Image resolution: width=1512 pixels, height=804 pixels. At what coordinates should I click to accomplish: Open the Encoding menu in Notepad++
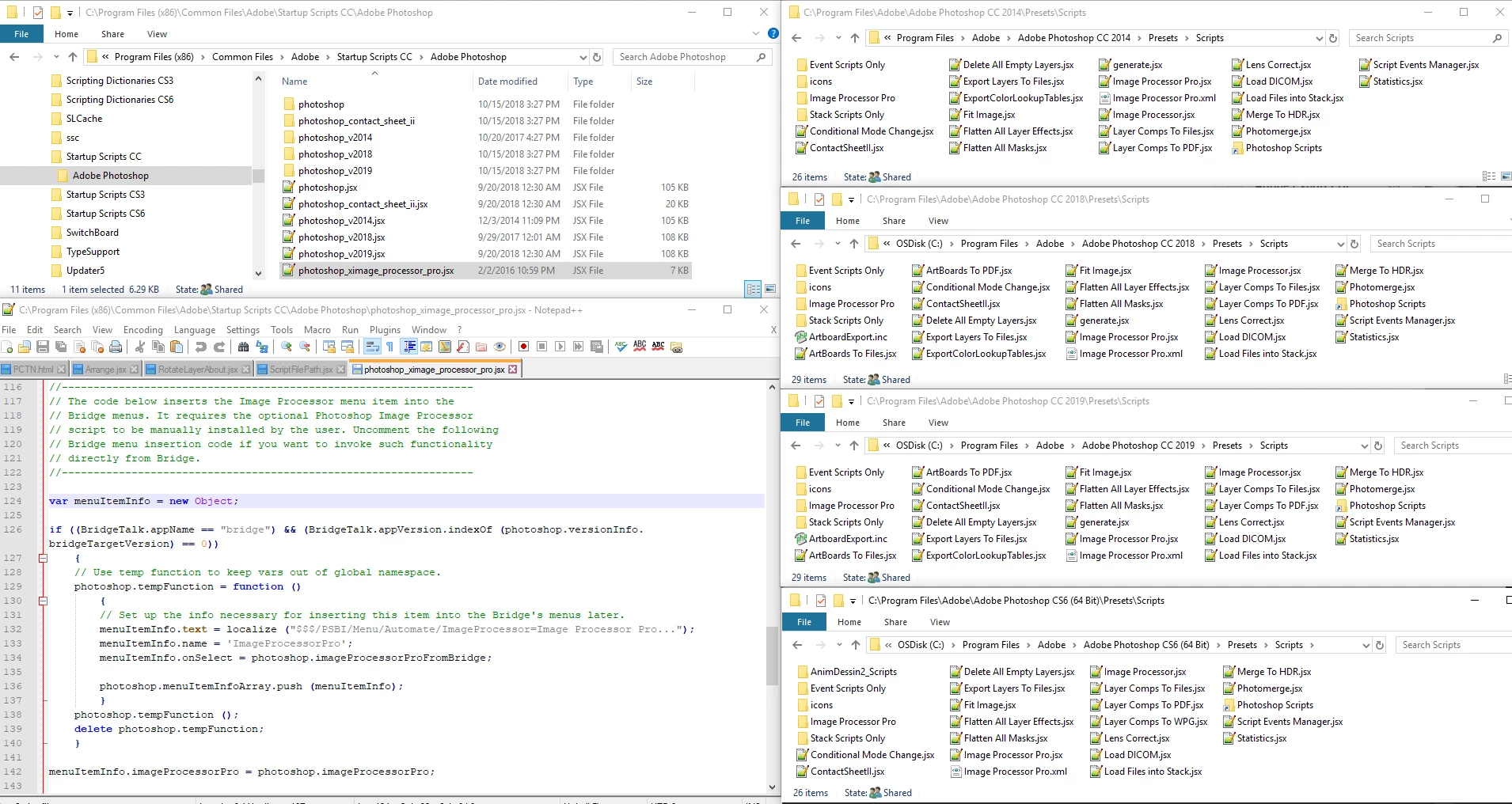[143, 329]
